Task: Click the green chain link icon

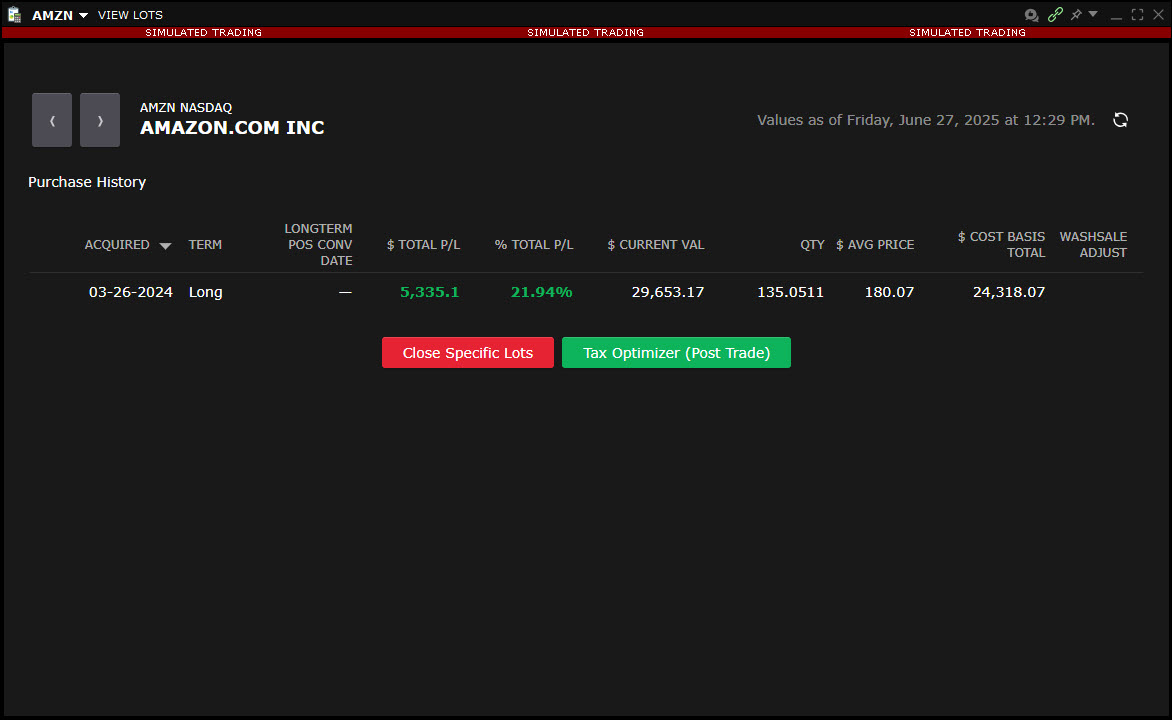Action: click(1055, 15)
